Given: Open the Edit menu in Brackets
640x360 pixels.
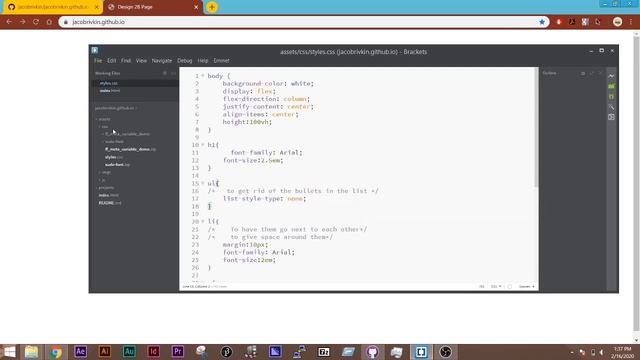Looking at the screenshot, I should (111, 60).
